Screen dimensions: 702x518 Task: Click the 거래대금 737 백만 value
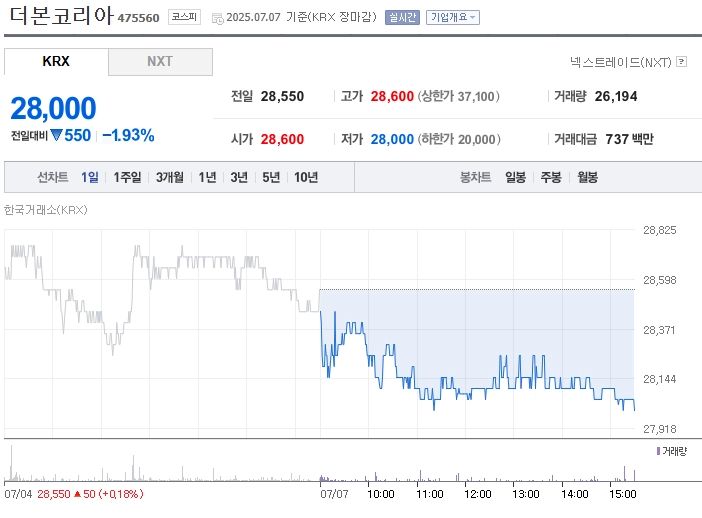[629, 139]
